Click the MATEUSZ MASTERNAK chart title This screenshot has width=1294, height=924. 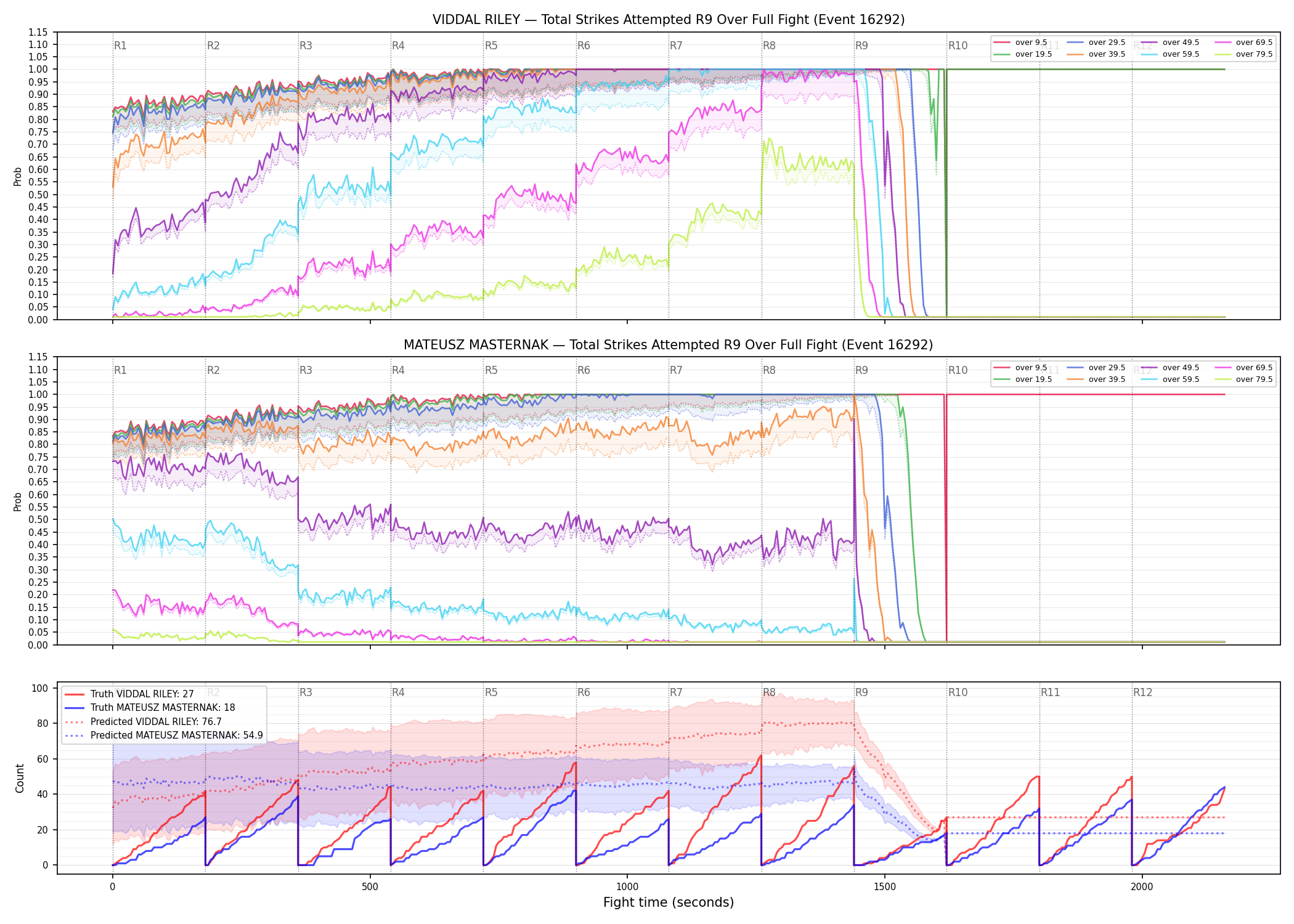point(669,345)
